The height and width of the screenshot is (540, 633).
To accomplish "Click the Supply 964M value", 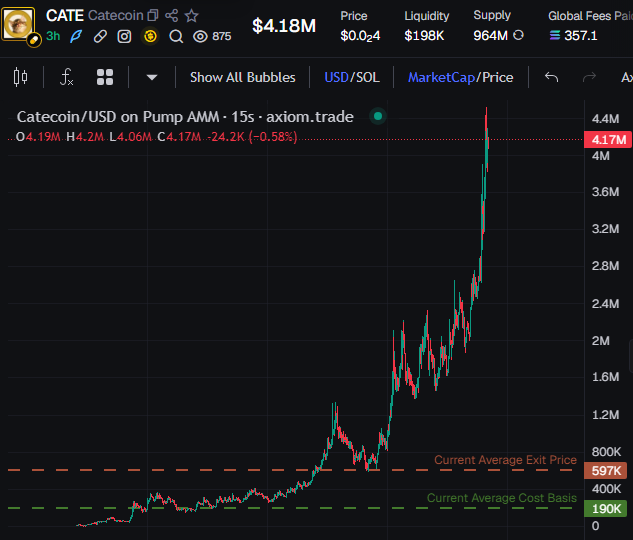I will click(490, 36).
